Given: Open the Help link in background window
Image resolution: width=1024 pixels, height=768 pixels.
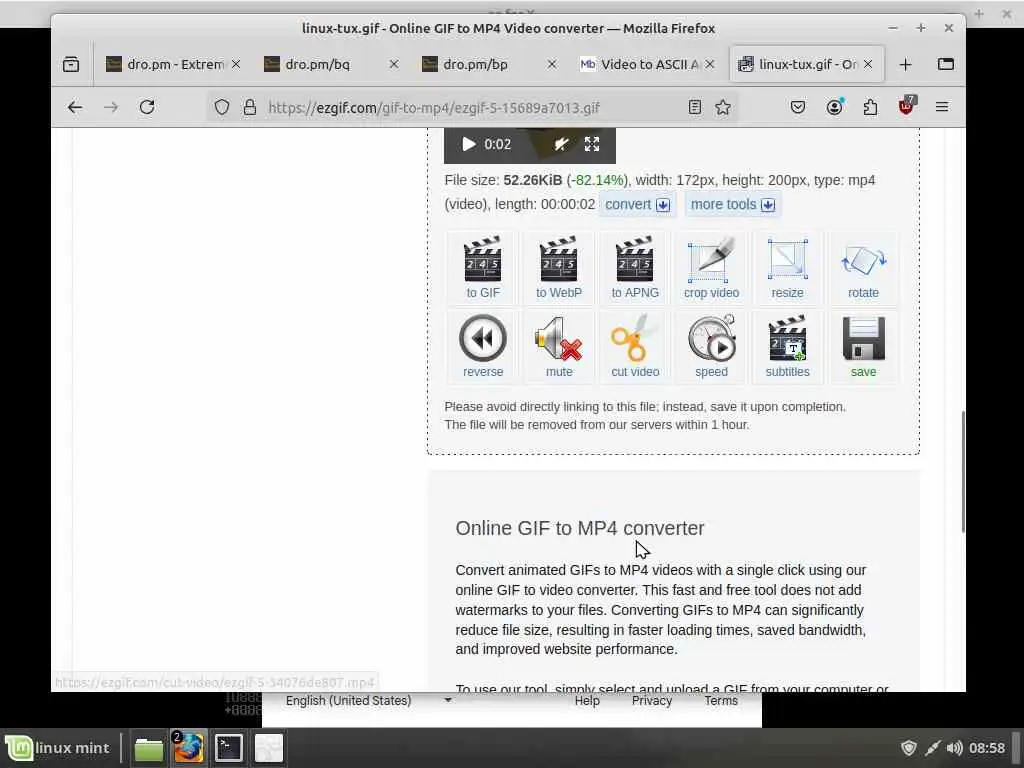Looking at the screenshot, I should pyautogui.click(x=587, y=701).
